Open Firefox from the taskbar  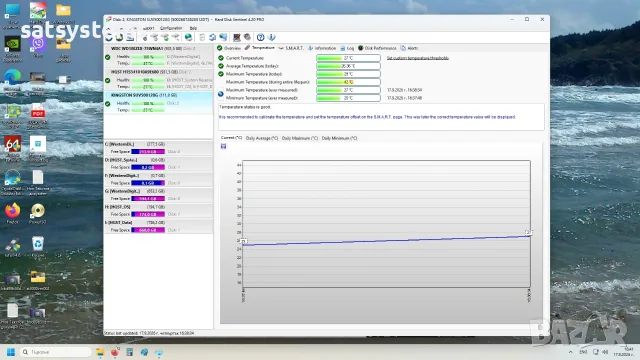(115, 352)
